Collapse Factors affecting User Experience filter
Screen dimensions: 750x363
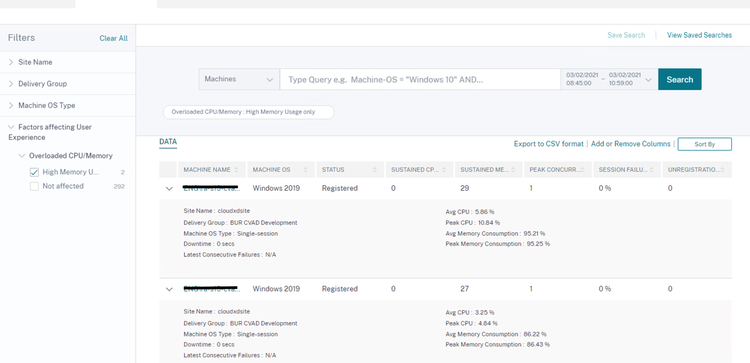(x=11, y=127)
